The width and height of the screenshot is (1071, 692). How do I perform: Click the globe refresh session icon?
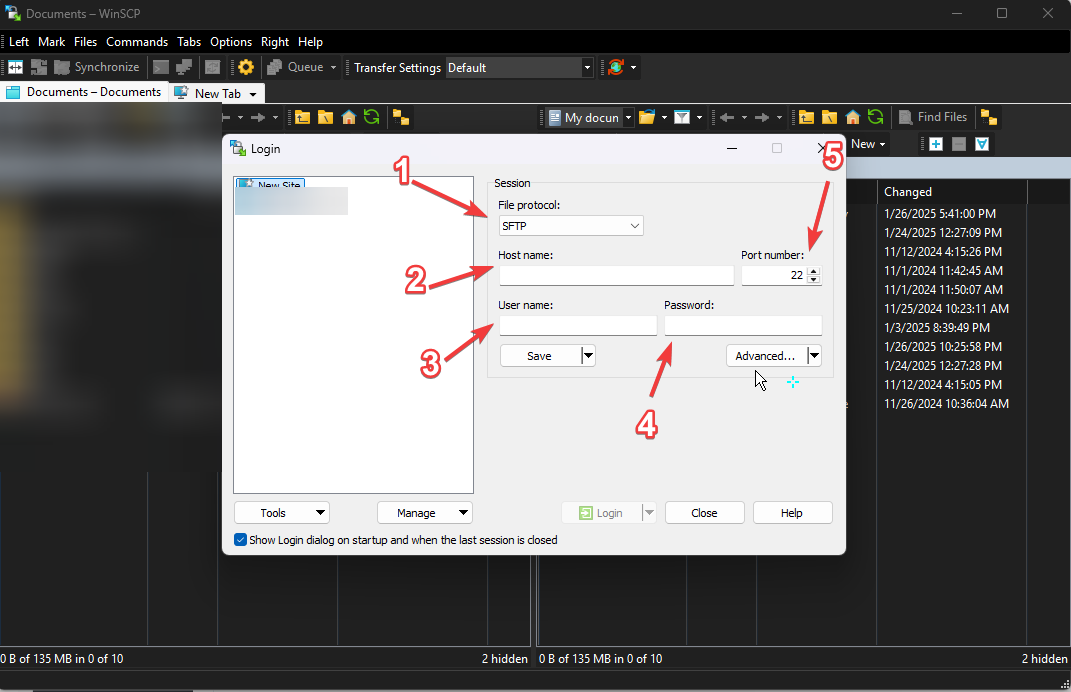point(616,67)
